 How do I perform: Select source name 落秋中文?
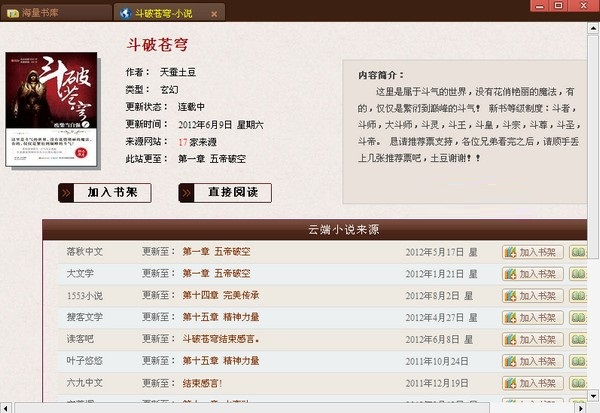[85, 251]
